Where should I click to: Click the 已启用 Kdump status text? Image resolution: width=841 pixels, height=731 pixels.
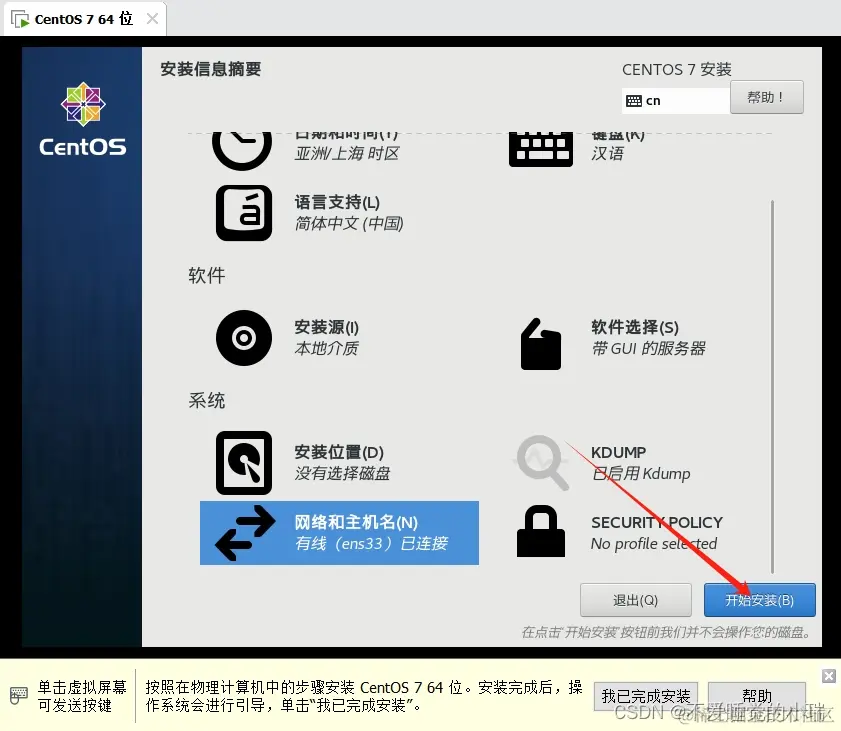click(x=641, y=474)
